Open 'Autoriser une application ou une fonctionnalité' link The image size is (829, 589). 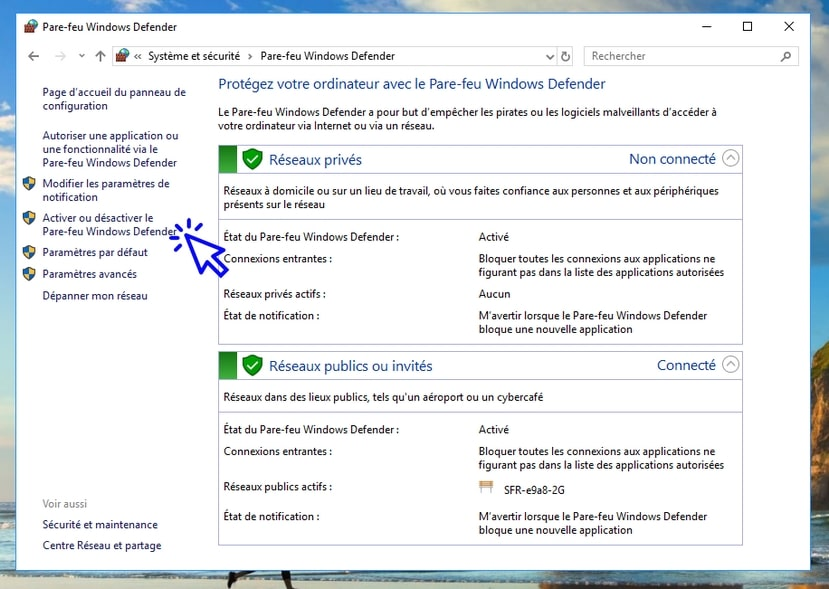click(x=110, y=149)
